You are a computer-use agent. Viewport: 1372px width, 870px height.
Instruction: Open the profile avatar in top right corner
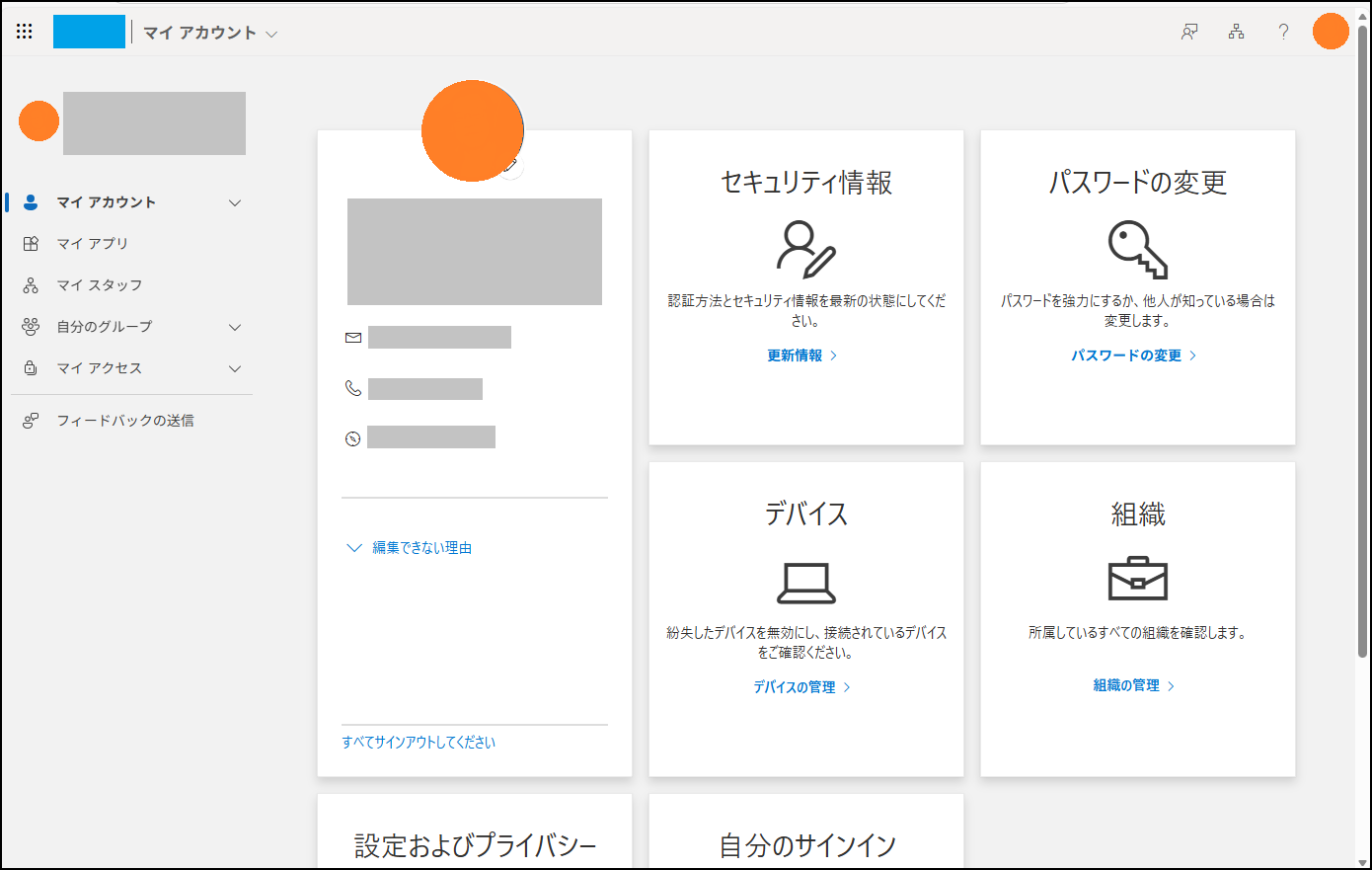[x=1330, y=31]
